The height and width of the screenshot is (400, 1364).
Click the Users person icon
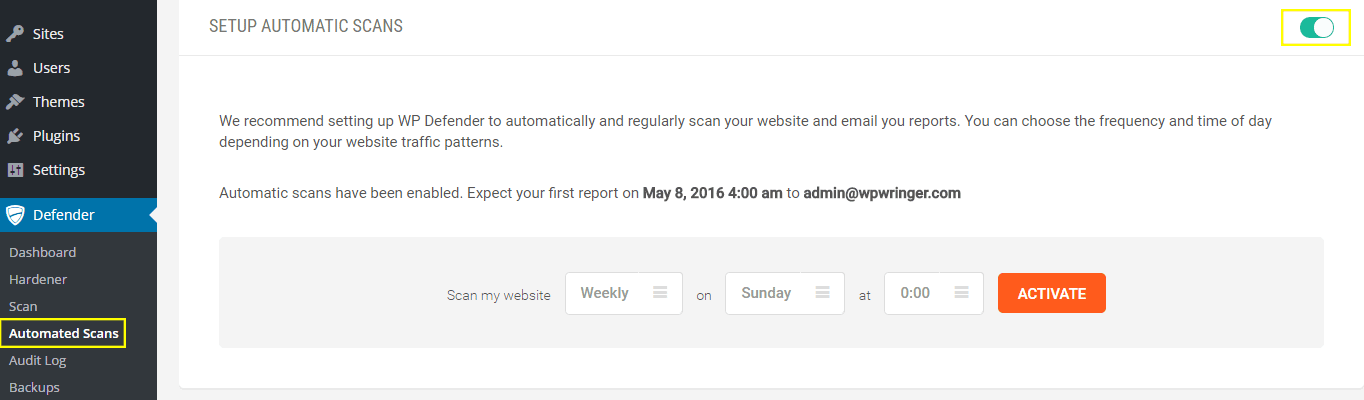(15, 68)
